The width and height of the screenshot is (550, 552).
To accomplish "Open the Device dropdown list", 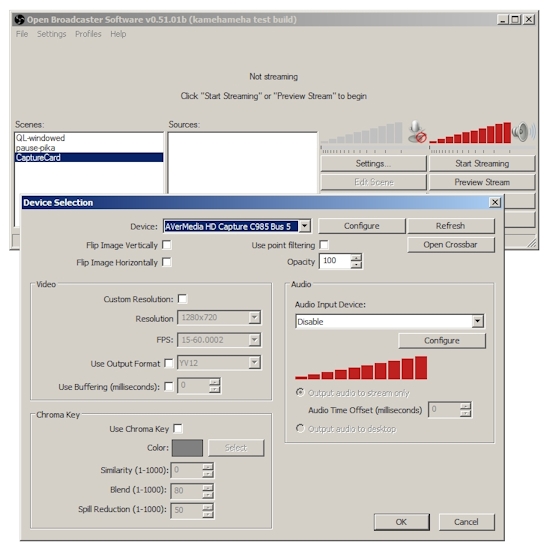I will 305,226.
